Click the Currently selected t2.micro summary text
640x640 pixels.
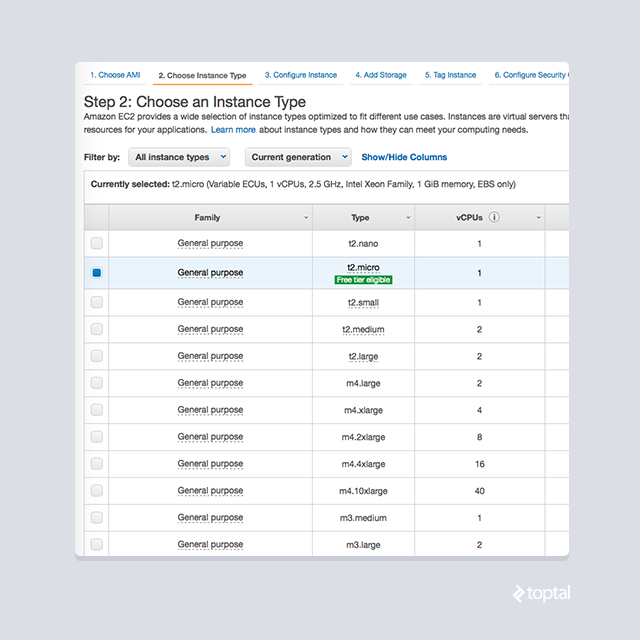(303, 184)
